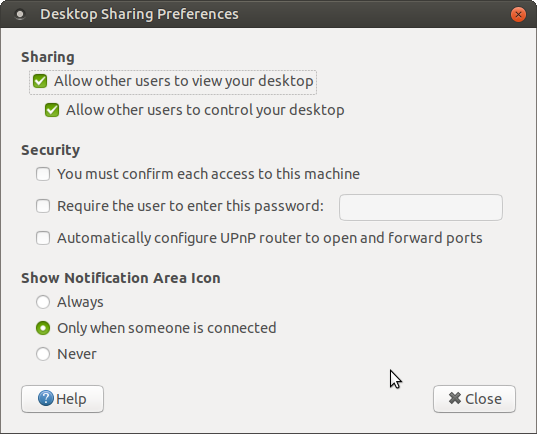This screenshot has height=434, width=537.
Task: Choose Never for notification area icon
Action: coord(43,354)
